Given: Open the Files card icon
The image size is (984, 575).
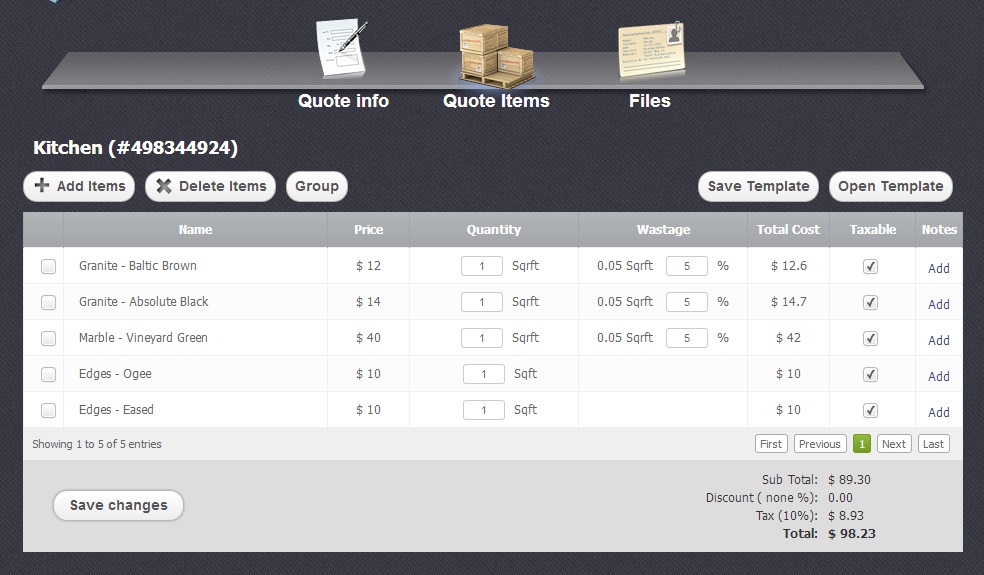Looking at the screenshot, I should (650, 50).
